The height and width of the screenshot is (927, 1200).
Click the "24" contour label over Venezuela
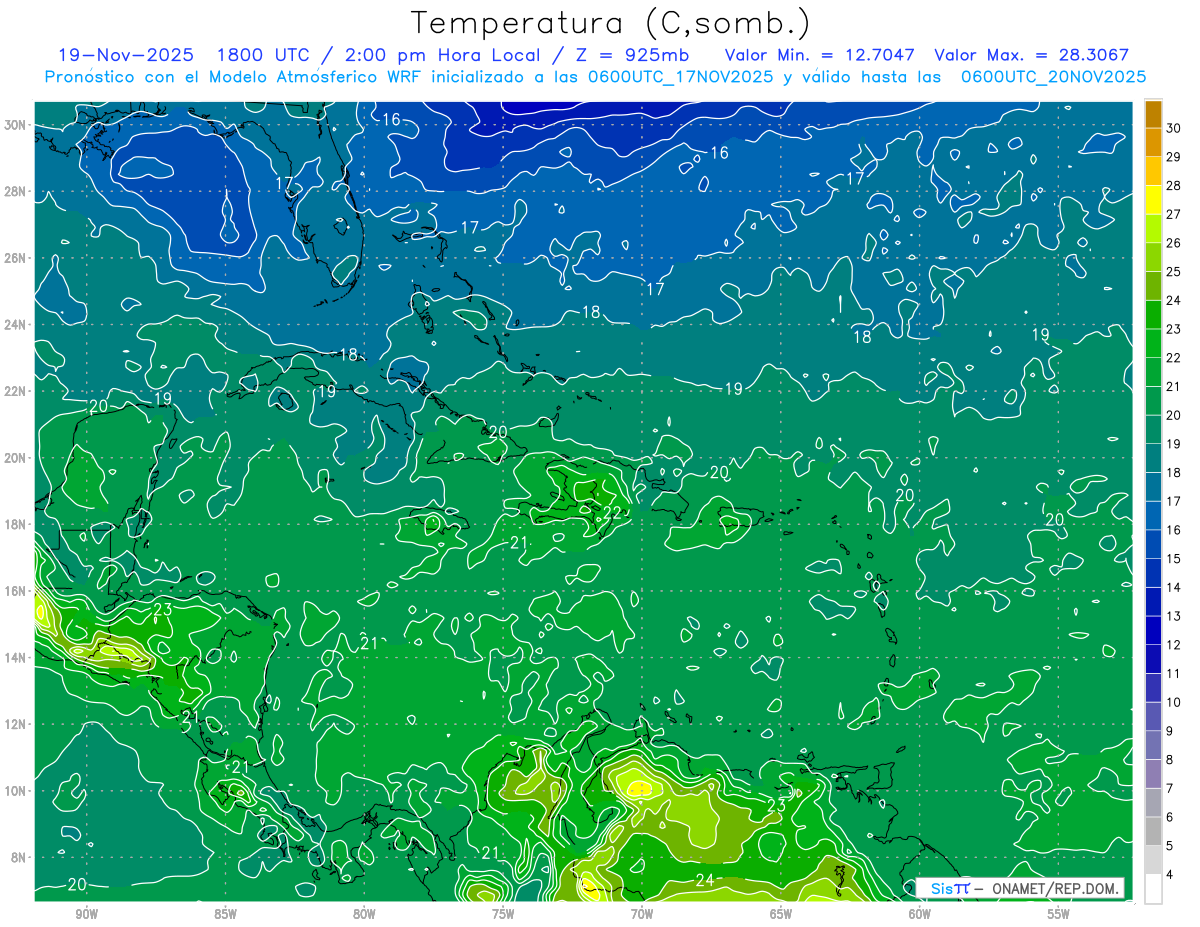[x=704, y=880]
